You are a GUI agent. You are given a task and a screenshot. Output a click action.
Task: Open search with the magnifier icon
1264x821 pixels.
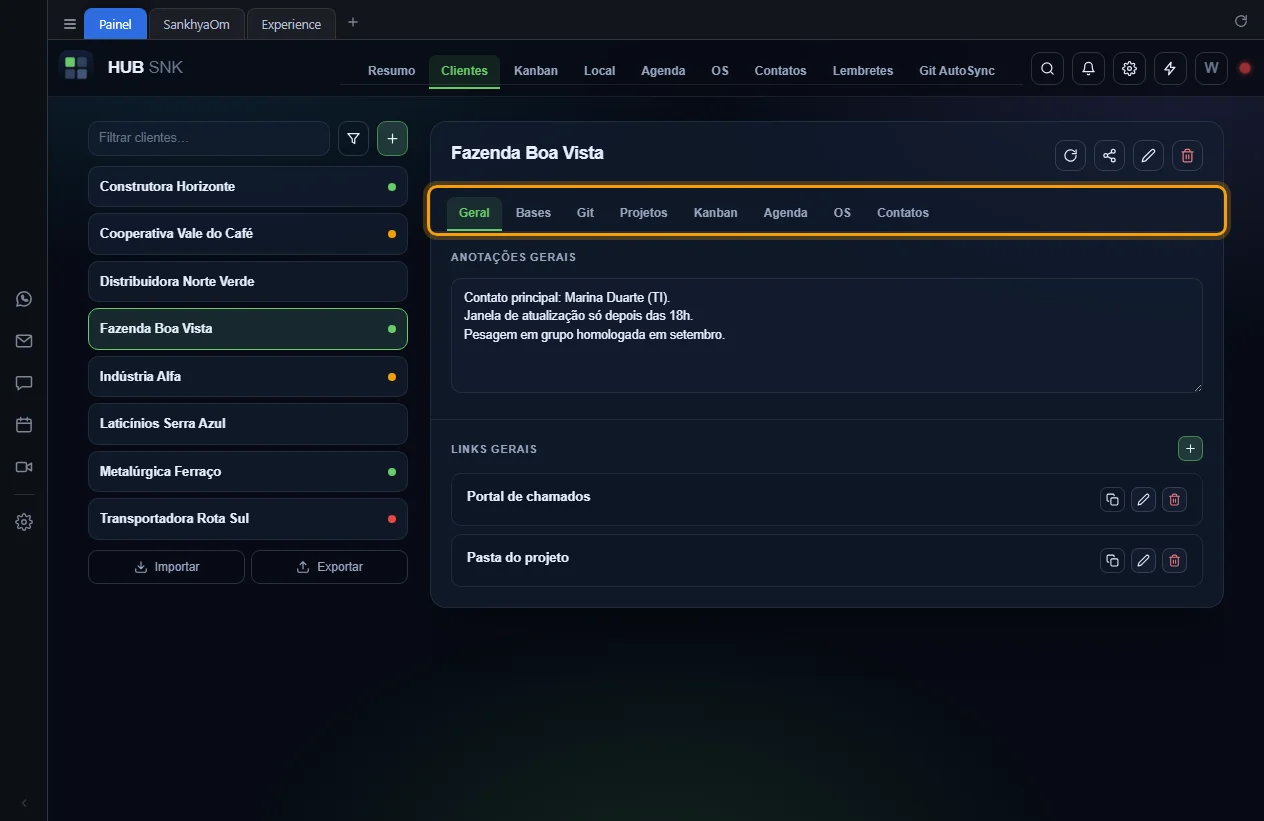coord(1047,69)
